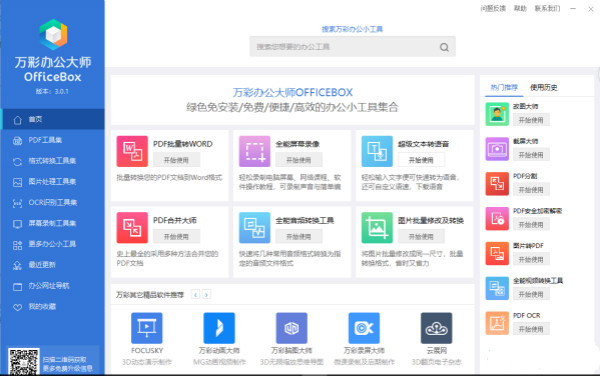Click the 万彩办公大师OFFICEBOX banner title

(x=293, y=93)
